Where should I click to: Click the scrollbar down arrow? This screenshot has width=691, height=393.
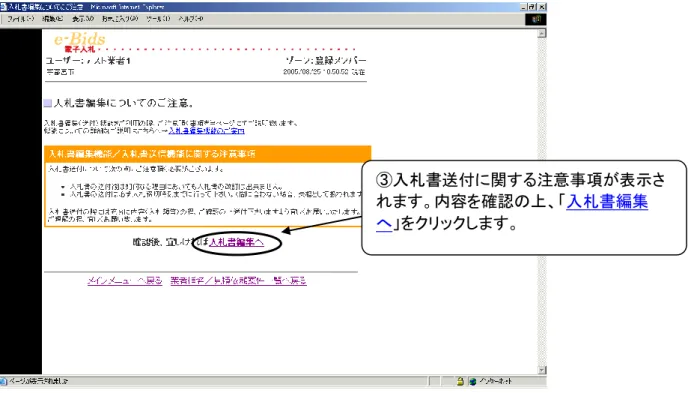[542, 370]
